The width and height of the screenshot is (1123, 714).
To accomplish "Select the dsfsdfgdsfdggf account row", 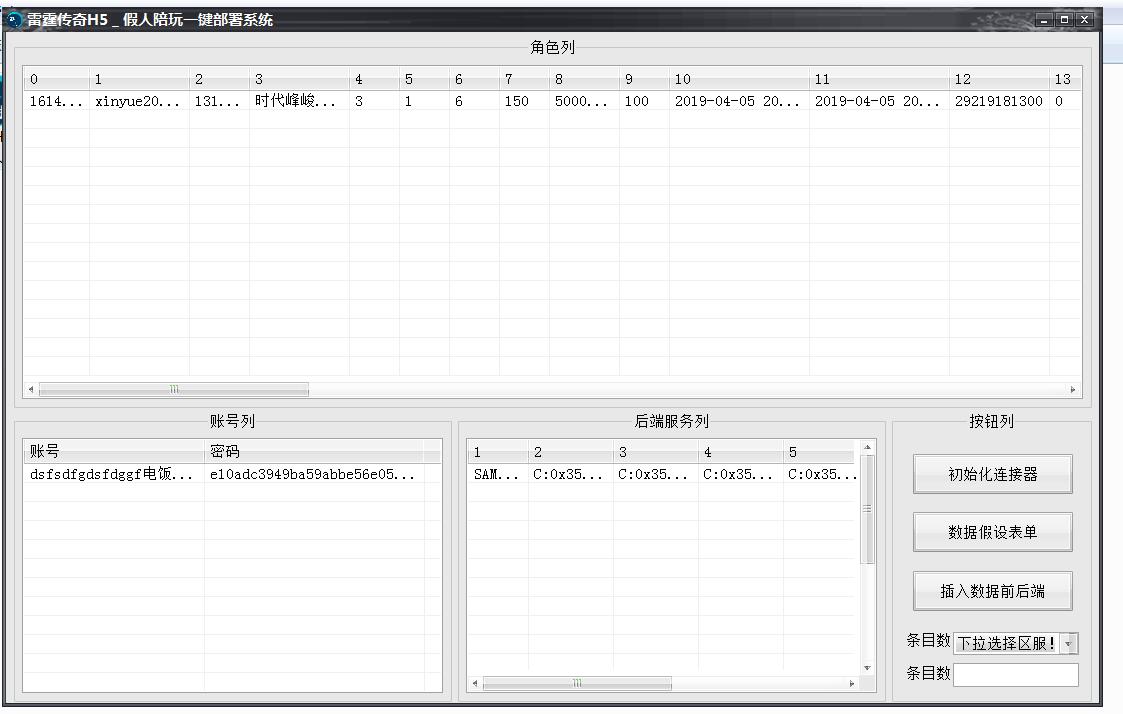I will pyautogui.click(x=111, y=475).
